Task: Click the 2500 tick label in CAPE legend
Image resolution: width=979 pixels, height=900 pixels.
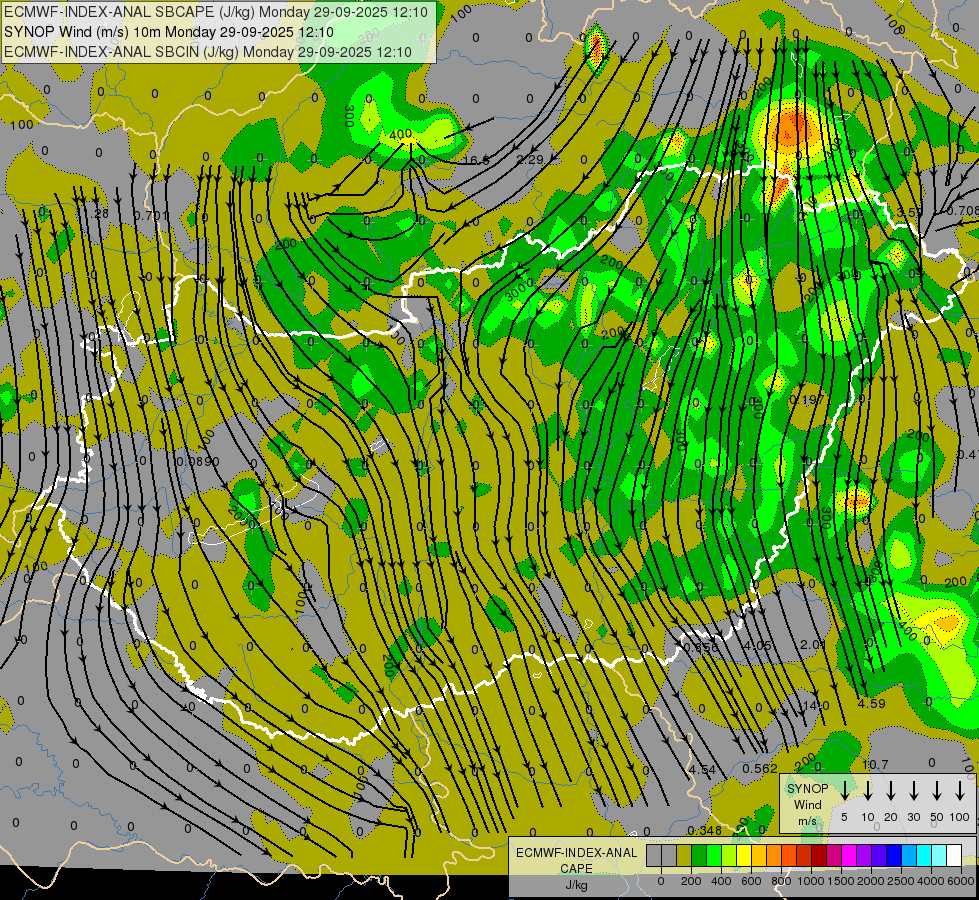Action: click(x=901, y=881)
